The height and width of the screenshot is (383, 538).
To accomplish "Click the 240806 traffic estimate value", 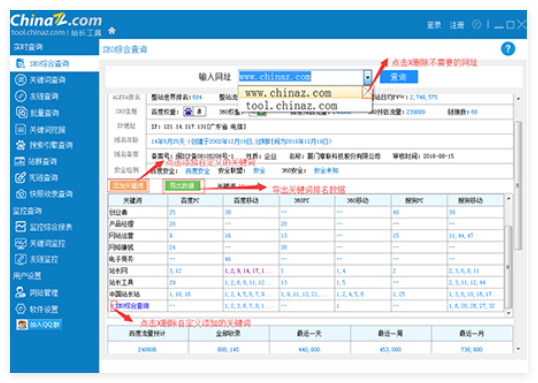I will (x=147, y=349).
